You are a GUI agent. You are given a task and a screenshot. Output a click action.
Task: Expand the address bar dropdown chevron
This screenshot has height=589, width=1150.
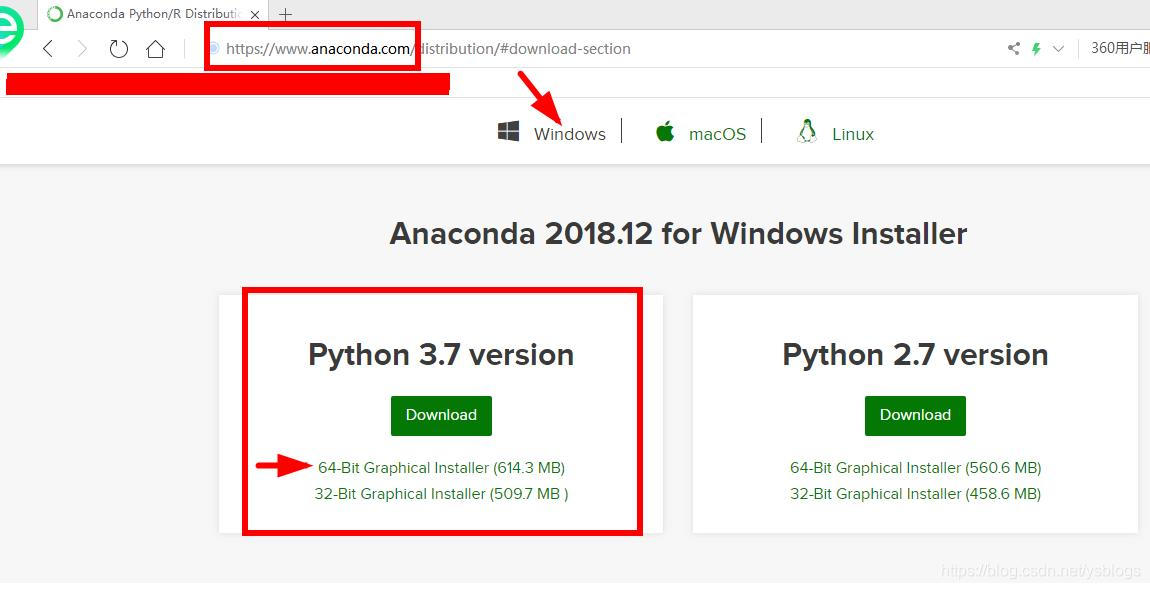[1058, 49]
